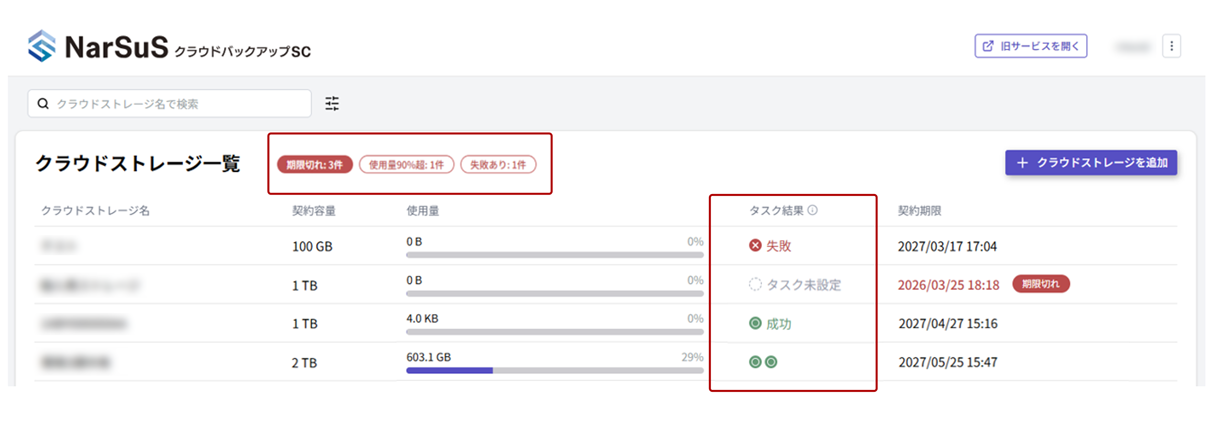
Task: Click the 失敗 task result text
Action: (779, 246)
